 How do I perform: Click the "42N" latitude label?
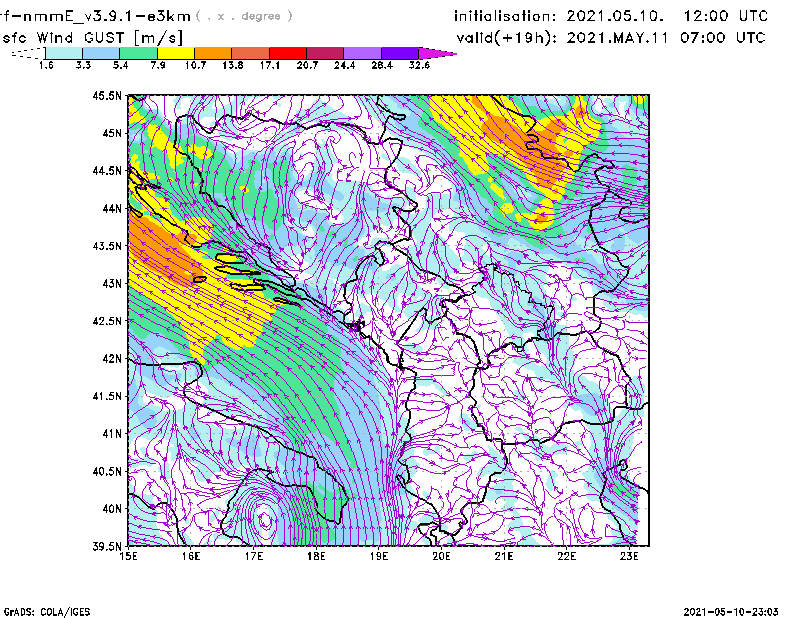[x=112, y=358]
